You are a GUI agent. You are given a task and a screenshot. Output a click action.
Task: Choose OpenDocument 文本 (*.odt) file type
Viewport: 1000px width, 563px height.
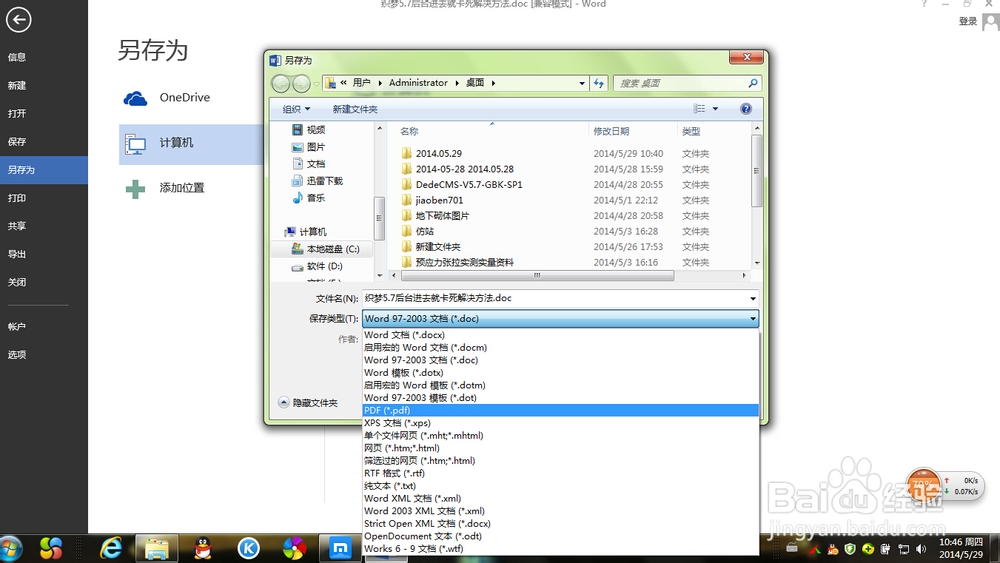pos(561,536)
